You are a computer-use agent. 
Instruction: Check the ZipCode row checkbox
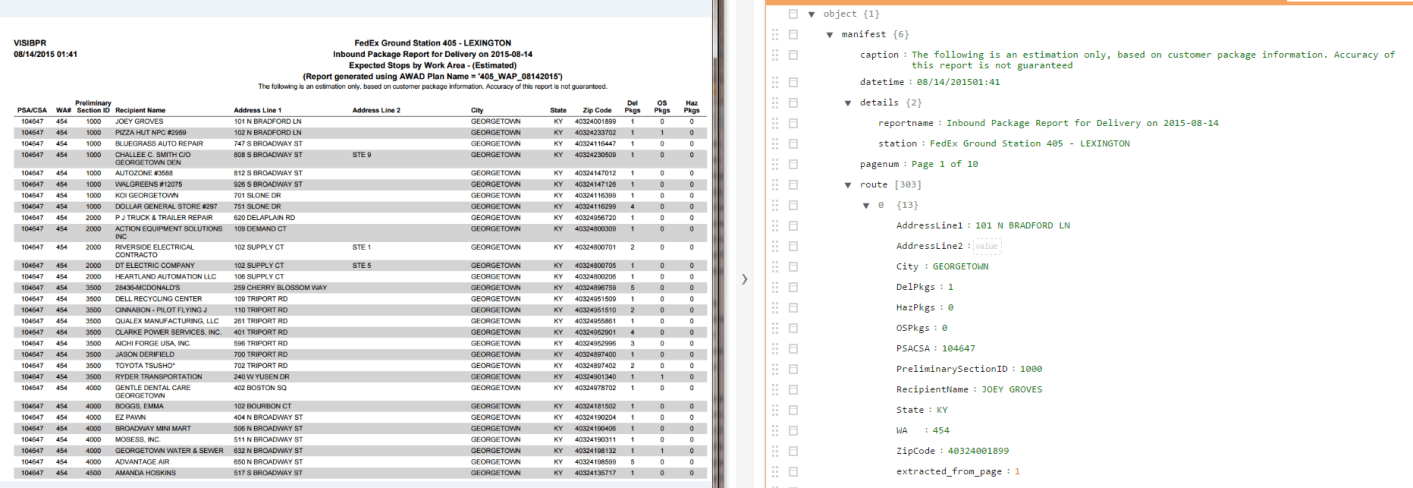793,451
